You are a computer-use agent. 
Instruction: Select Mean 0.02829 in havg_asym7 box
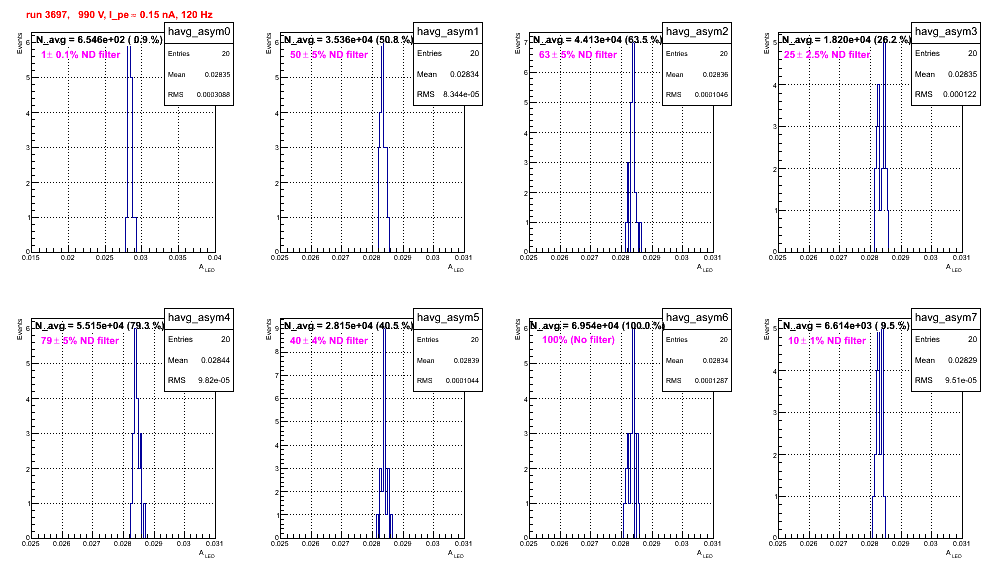pos(963,360)
